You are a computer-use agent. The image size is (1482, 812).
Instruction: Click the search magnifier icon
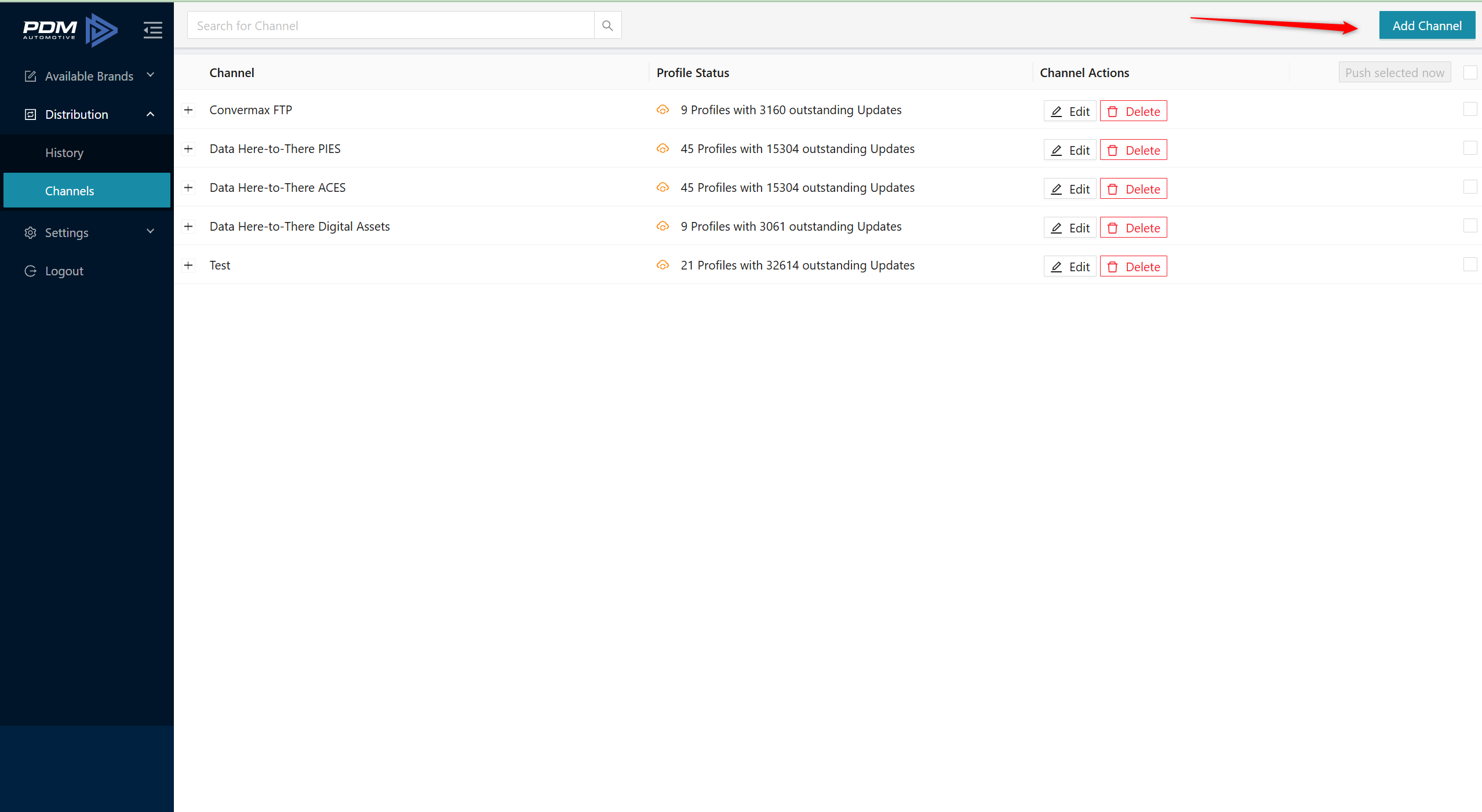[x=607, y=26]
